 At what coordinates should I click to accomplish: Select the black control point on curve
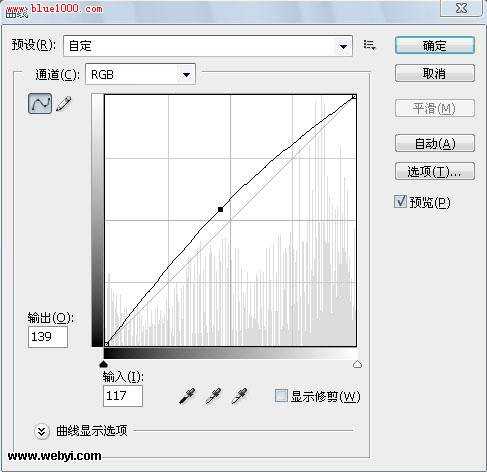[220, 209]
